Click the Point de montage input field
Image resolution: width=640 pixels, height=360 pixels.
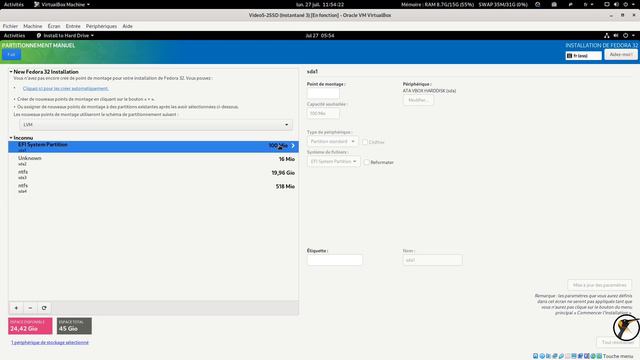click(323, 93)
